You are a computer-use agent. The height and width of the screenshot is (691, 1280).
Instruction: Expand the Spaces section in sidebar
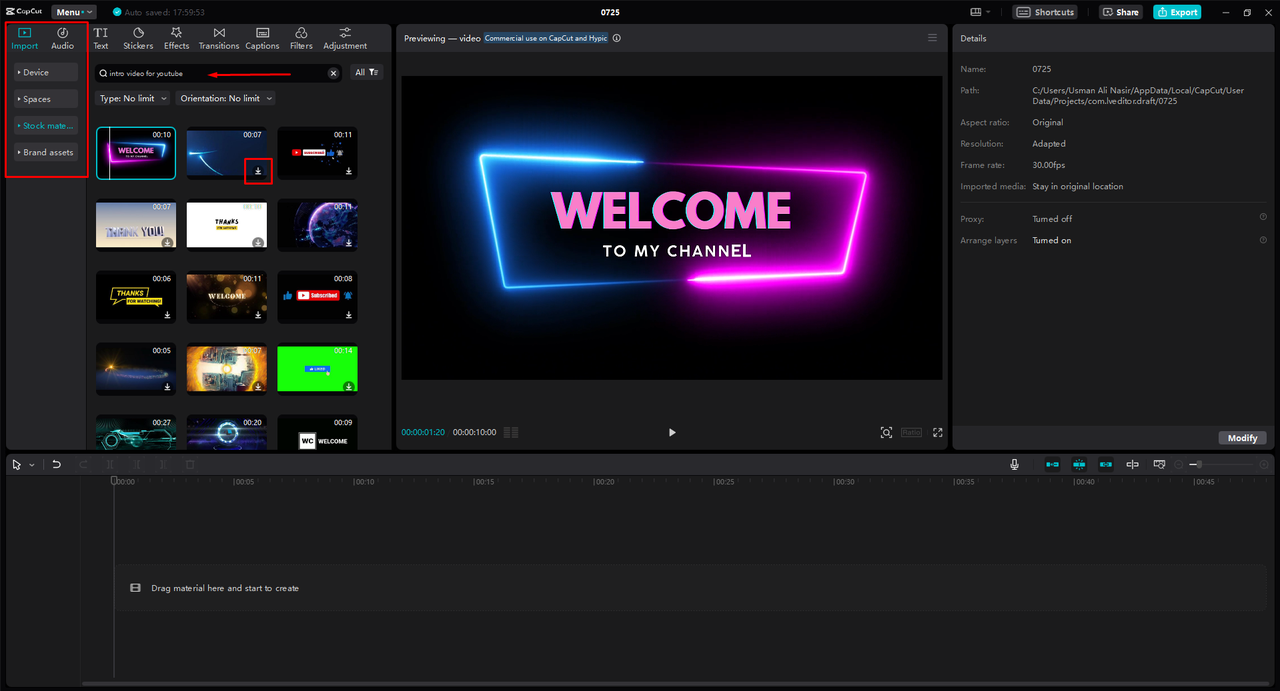[46, 99]
